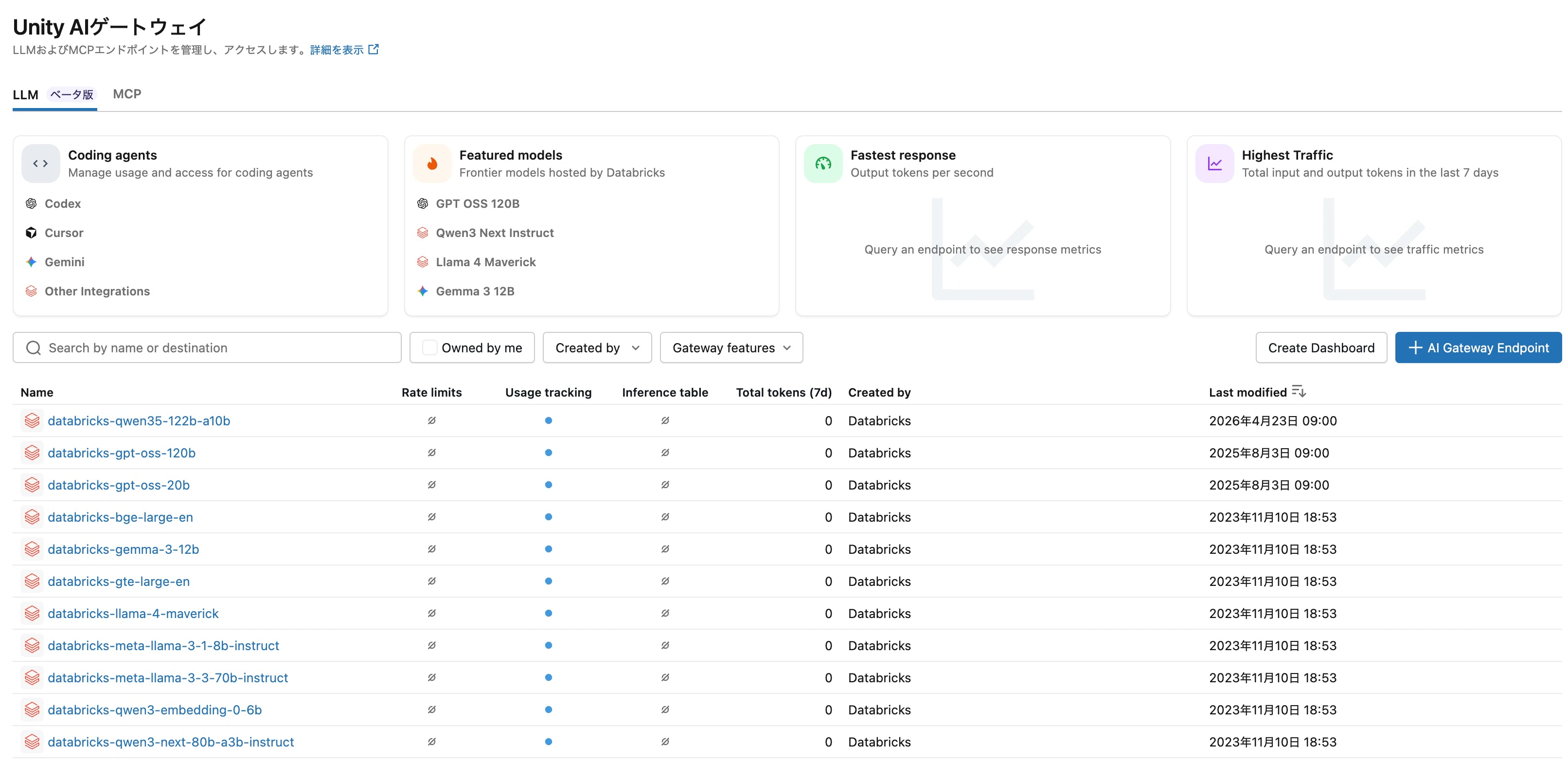Click the Databricks icon for databricks-gpt-oss-120b row
1568x765 pixels.
[x=32, y=453]
